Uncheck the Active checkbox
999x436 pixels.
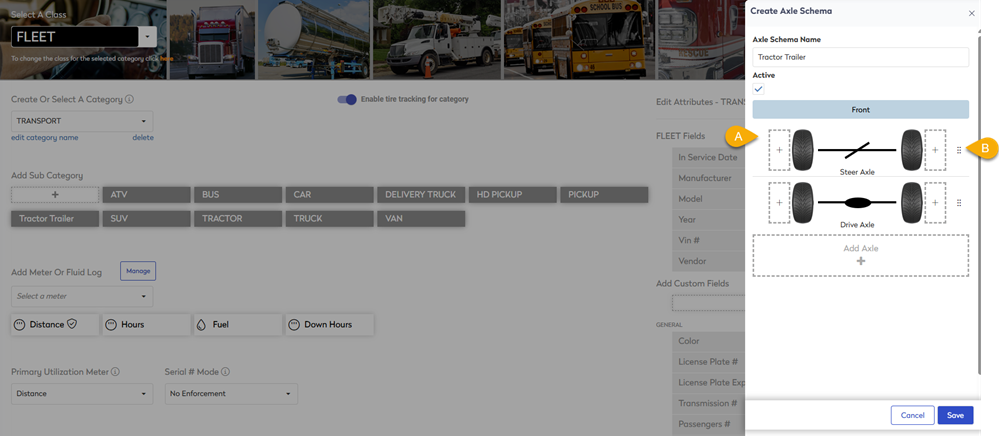tap(759, 89)
